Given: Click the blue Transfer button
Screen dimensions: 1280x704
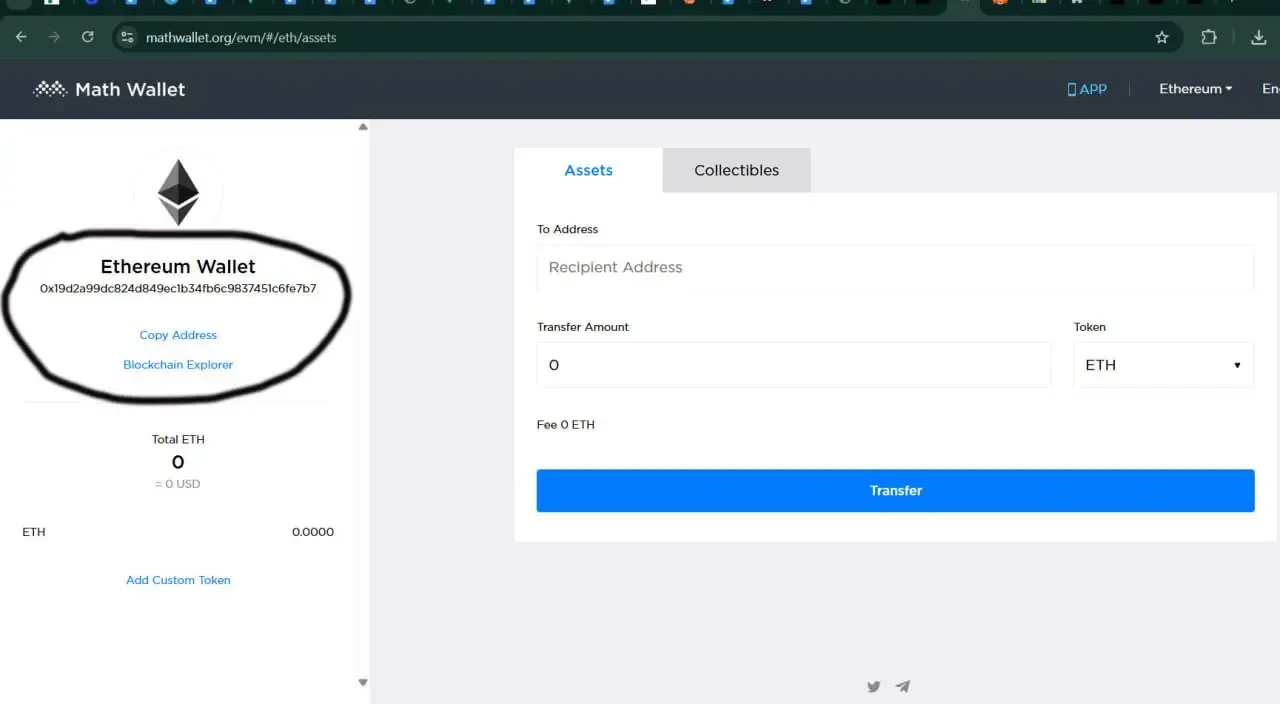Looking at the screenshot, I should (895, 491).
